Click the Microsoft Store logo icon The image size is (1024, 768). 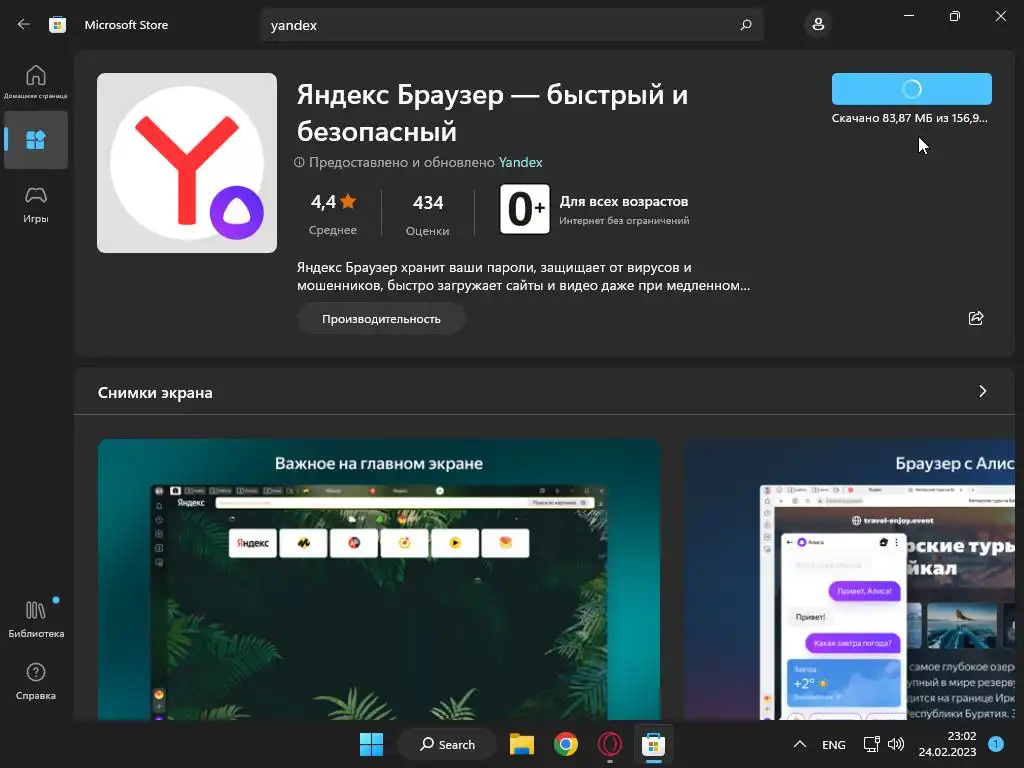point(57,25)
